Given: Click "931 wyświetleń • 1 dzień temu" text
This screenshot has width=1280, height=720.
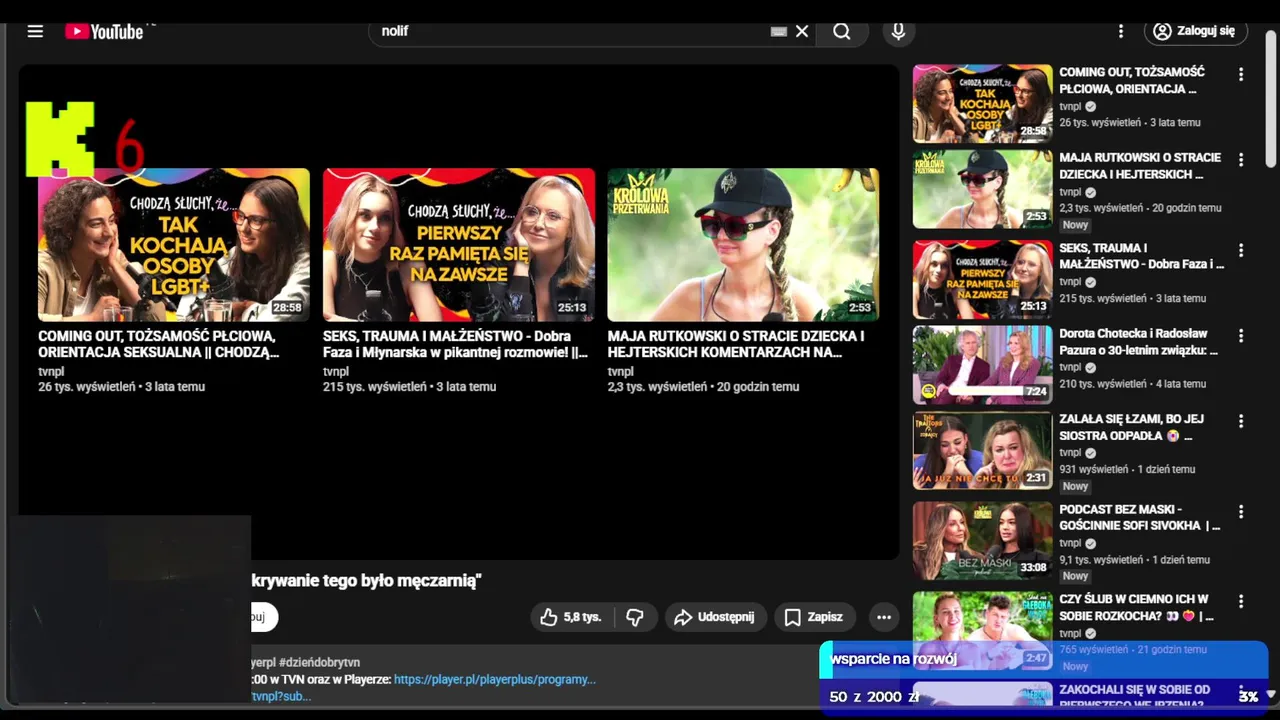Looking at the screenshot, I should (x=1128, y=469).
